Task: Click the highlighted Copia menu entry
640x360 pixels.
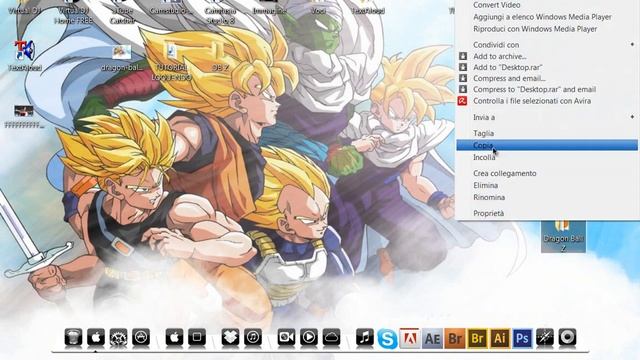Action: (547, 145)
